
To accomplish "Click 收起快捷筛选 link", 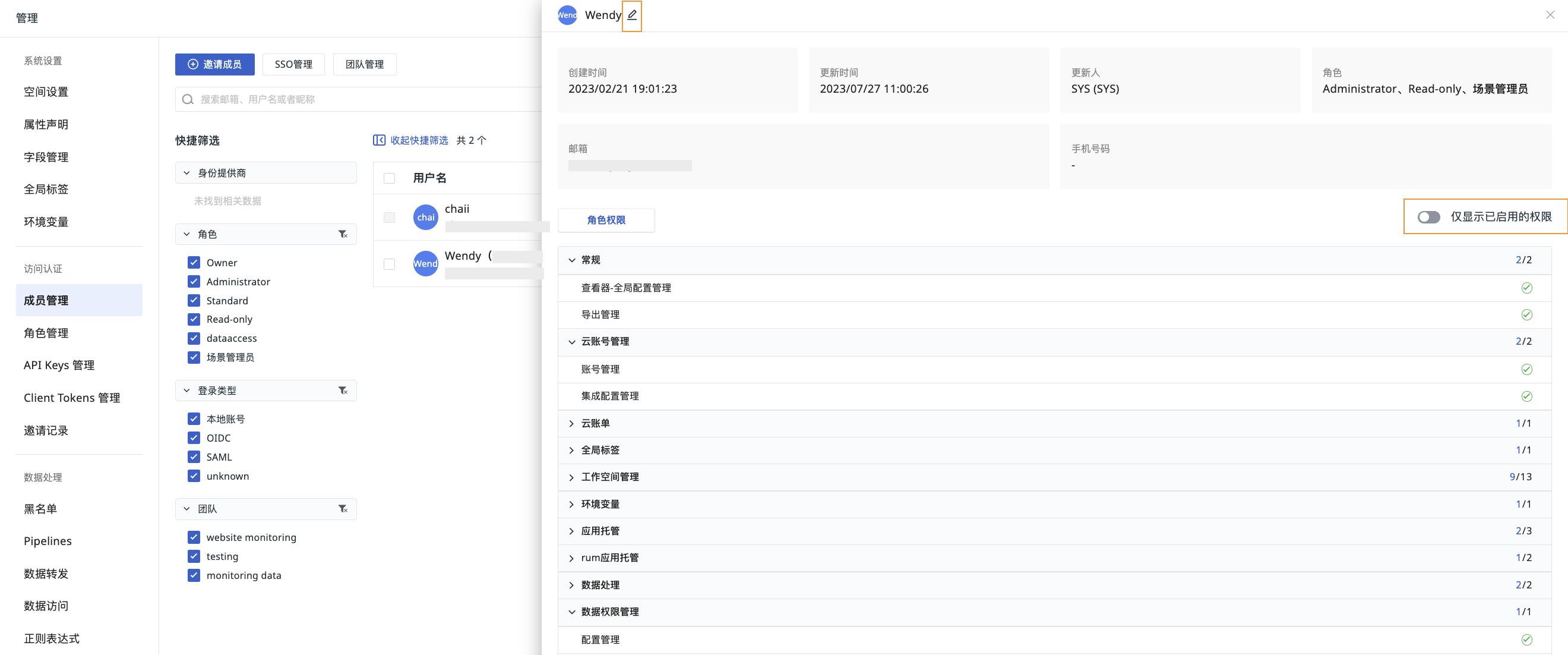I will pos(419,140).
